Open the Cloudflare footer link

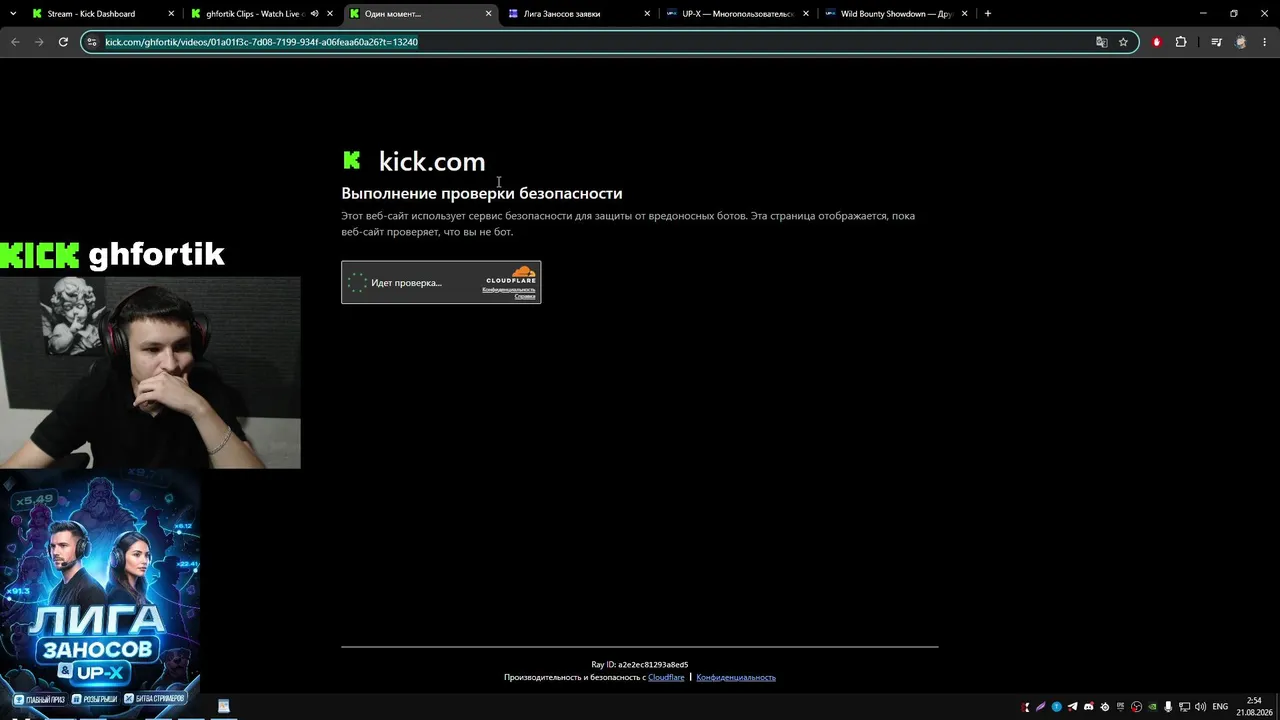click(666, 677)
